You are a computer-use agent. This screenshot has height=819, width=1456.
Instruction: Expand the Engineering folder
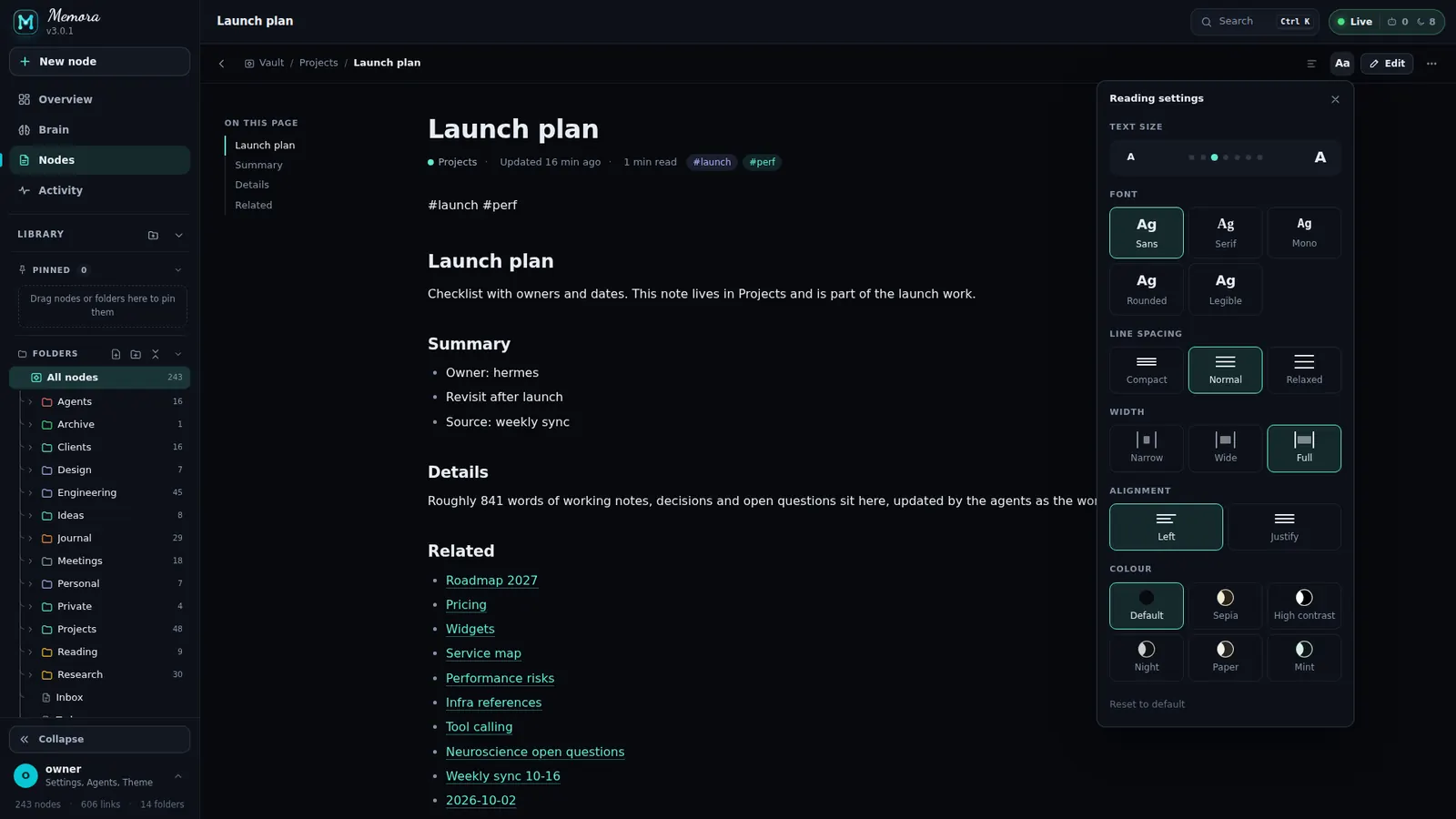point(30,493)
